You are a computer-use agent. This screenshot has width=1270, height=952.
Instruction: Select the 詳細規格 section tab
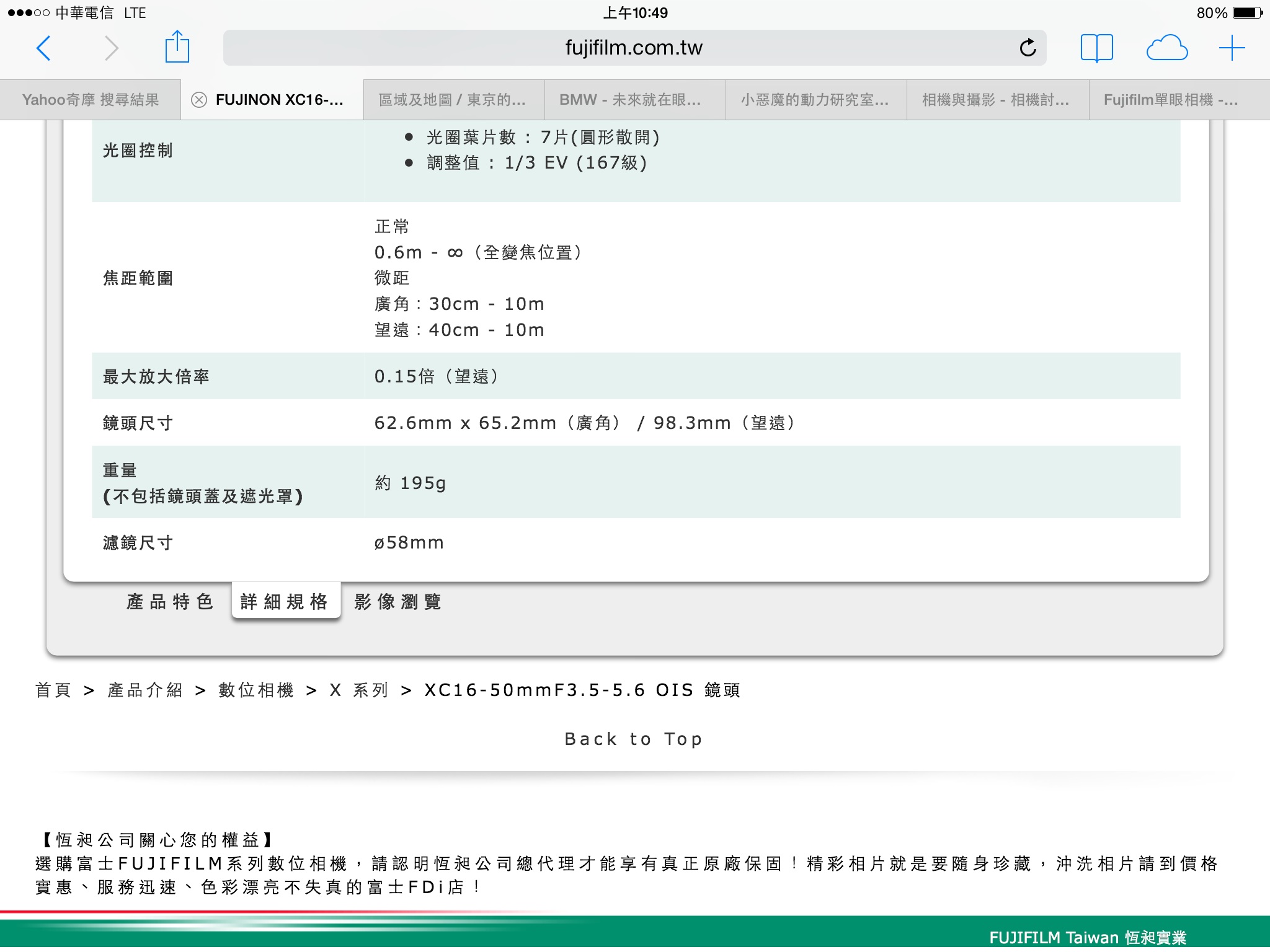click(286, 601)
